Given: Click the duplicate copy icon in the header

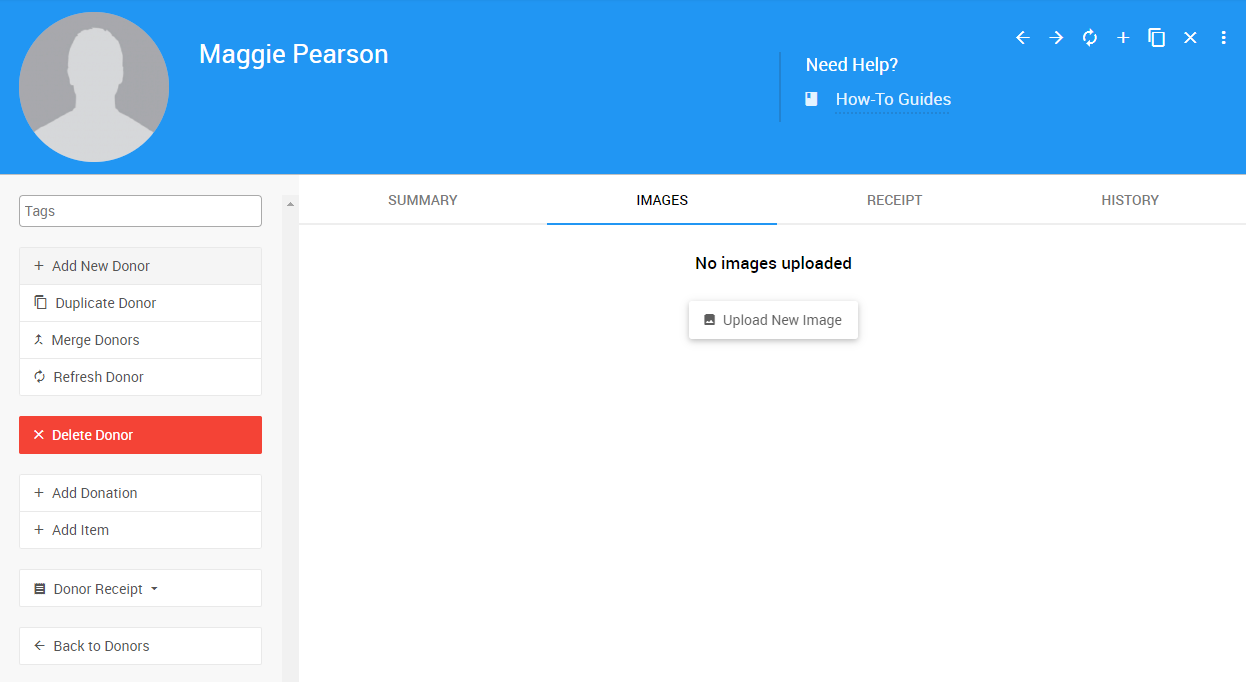Looking at the screenshot, I should [x=1157, y=38].
